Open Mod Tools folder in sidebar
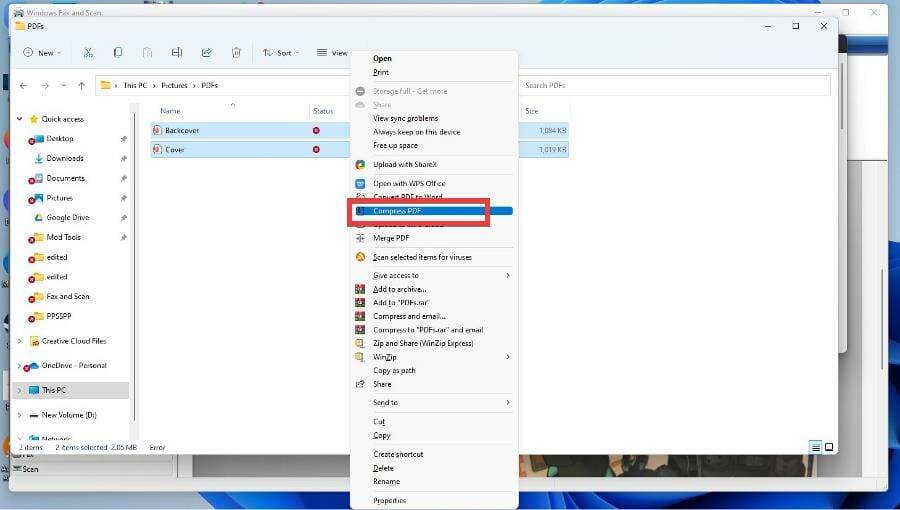 (x=63, y=237)
